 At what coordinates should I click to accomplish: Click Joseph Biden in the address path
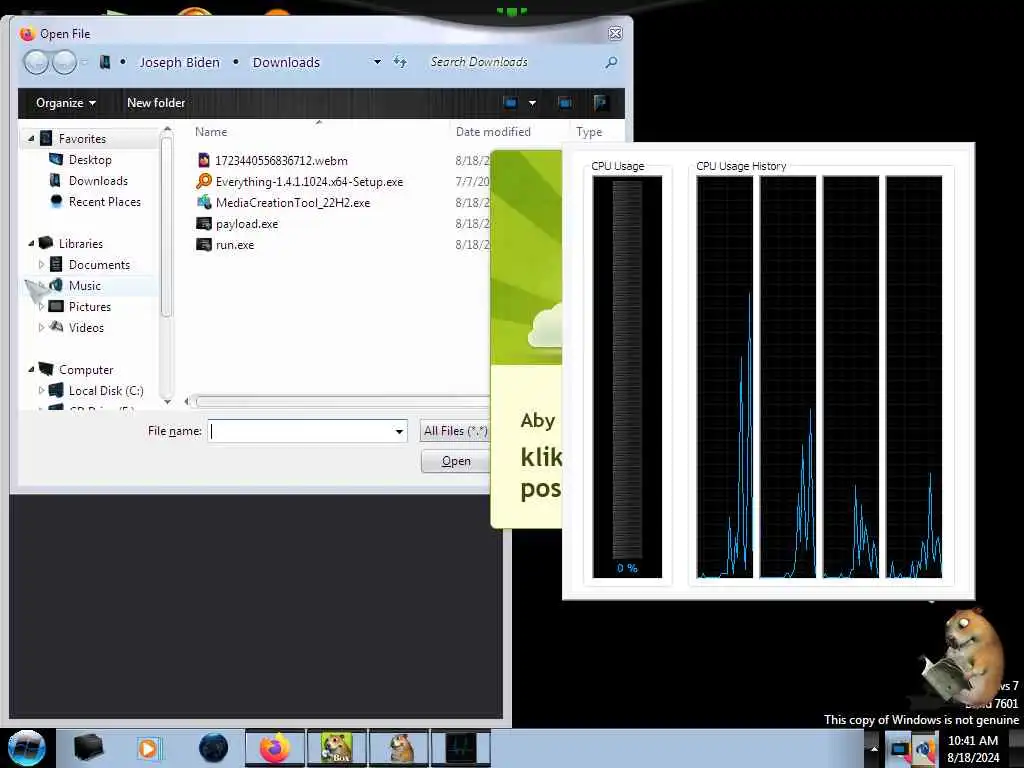coord(180,62)
